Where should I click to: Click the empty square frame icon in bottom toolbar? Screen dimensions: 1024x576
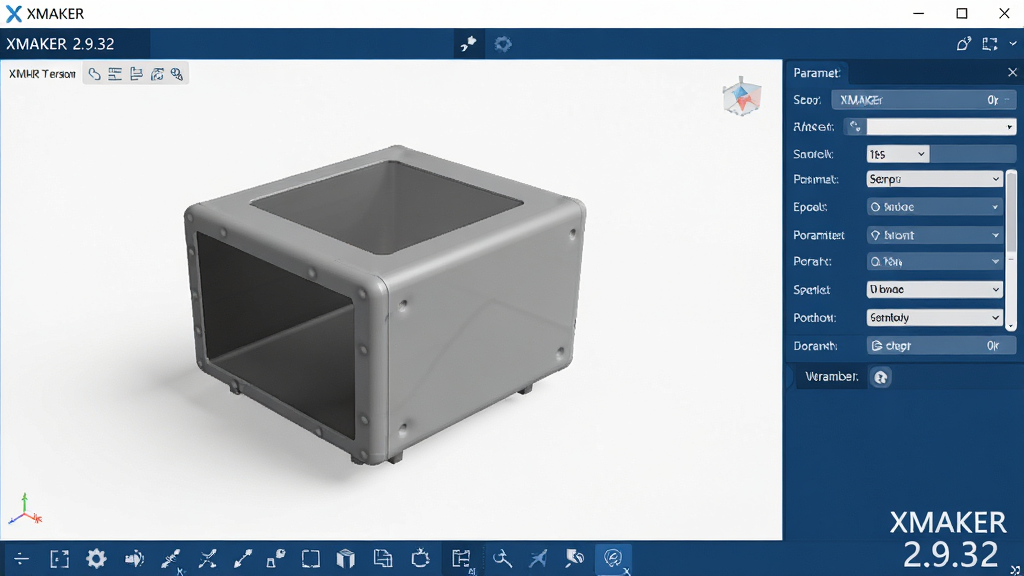311,558
